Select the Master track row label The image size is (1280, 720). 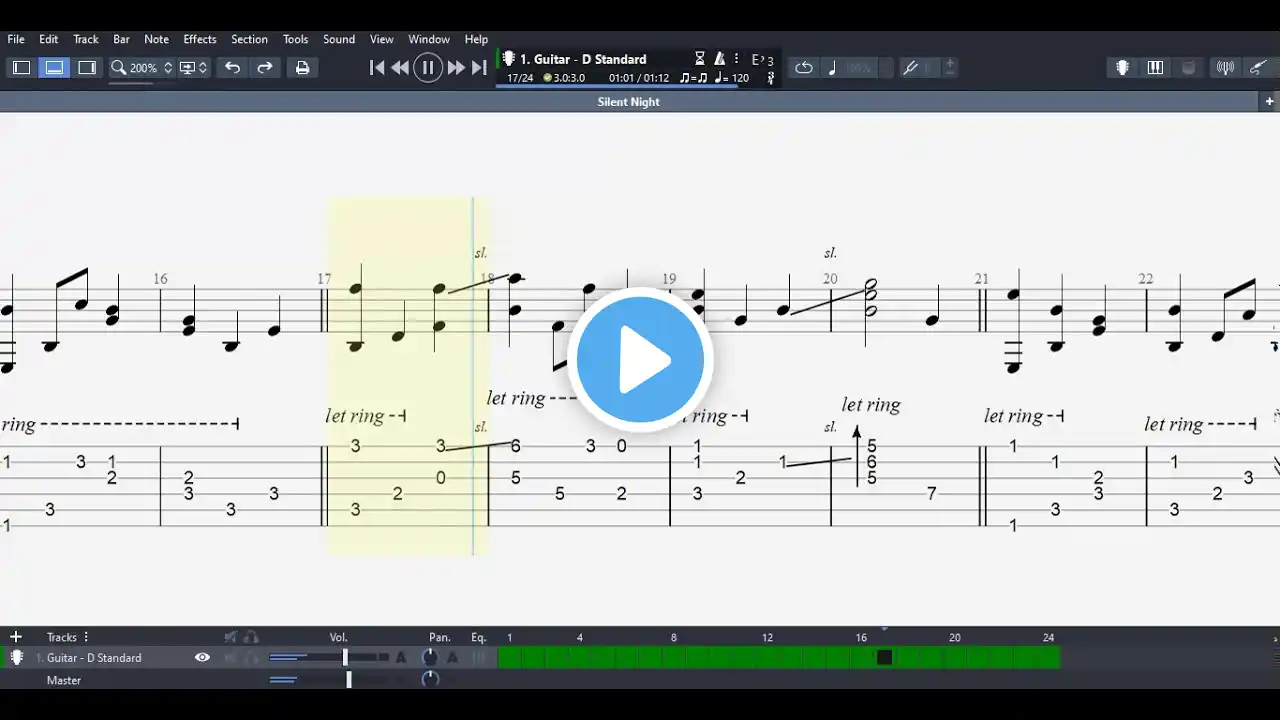64,680
